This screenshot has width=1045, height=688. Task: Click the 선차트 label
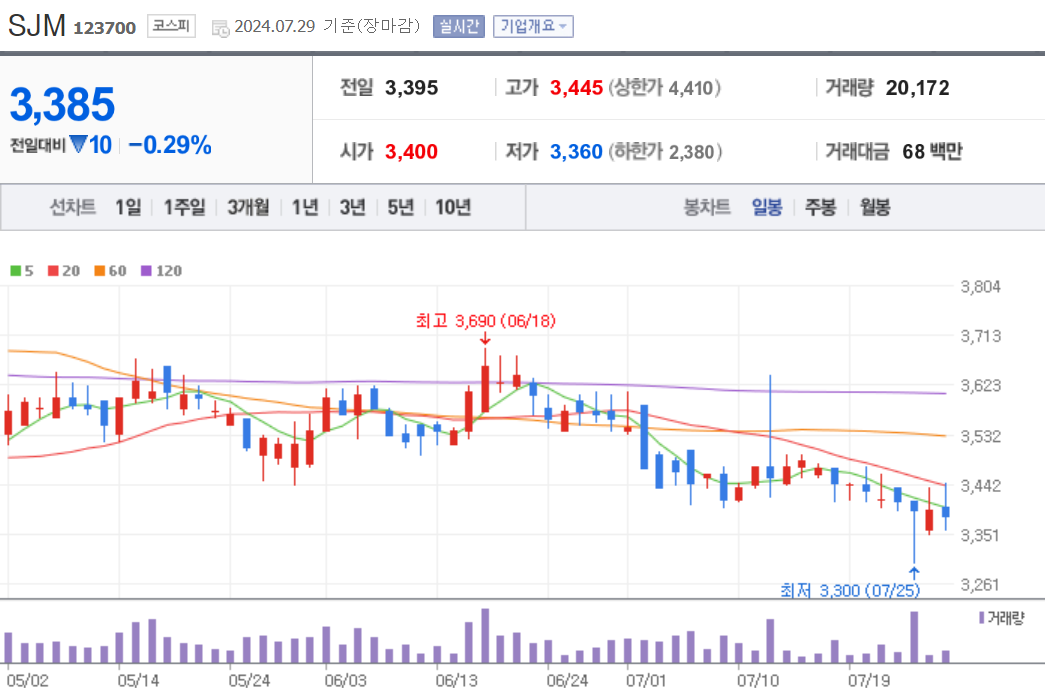[73, 207]
